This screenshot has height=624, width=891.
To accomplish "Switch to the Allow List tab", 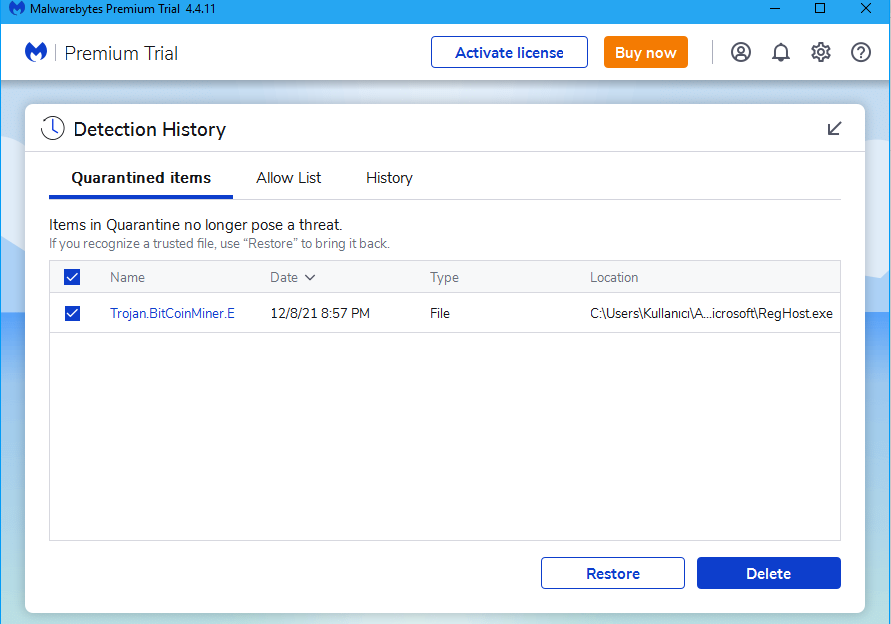I will point(289,178).
